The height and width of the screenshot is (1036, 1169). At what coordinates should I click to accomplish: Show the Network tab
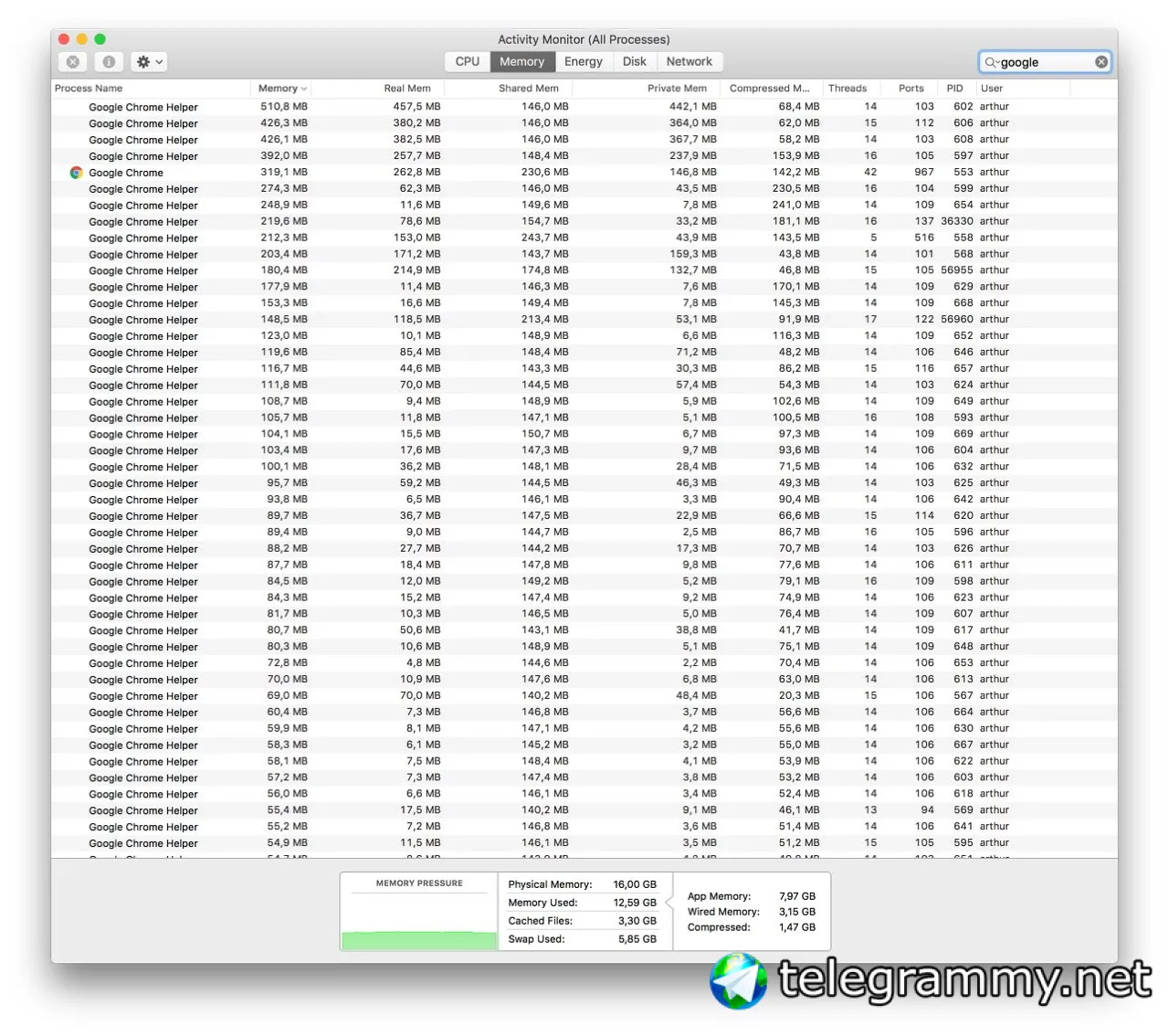(x=690, y=61)
